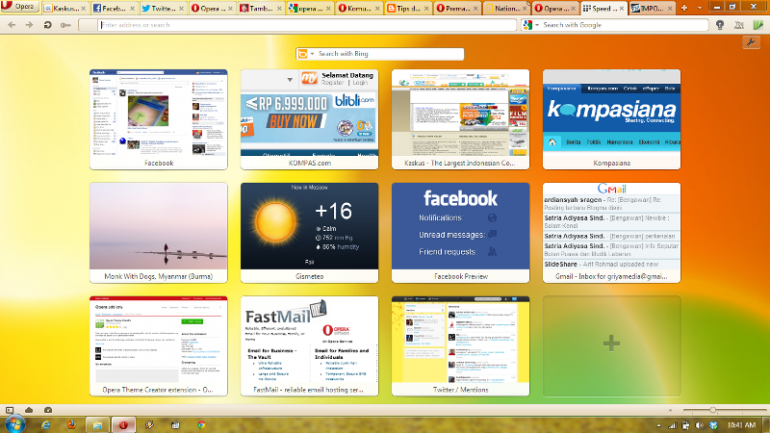Select the Opera taskbar button

pos(123,425)
